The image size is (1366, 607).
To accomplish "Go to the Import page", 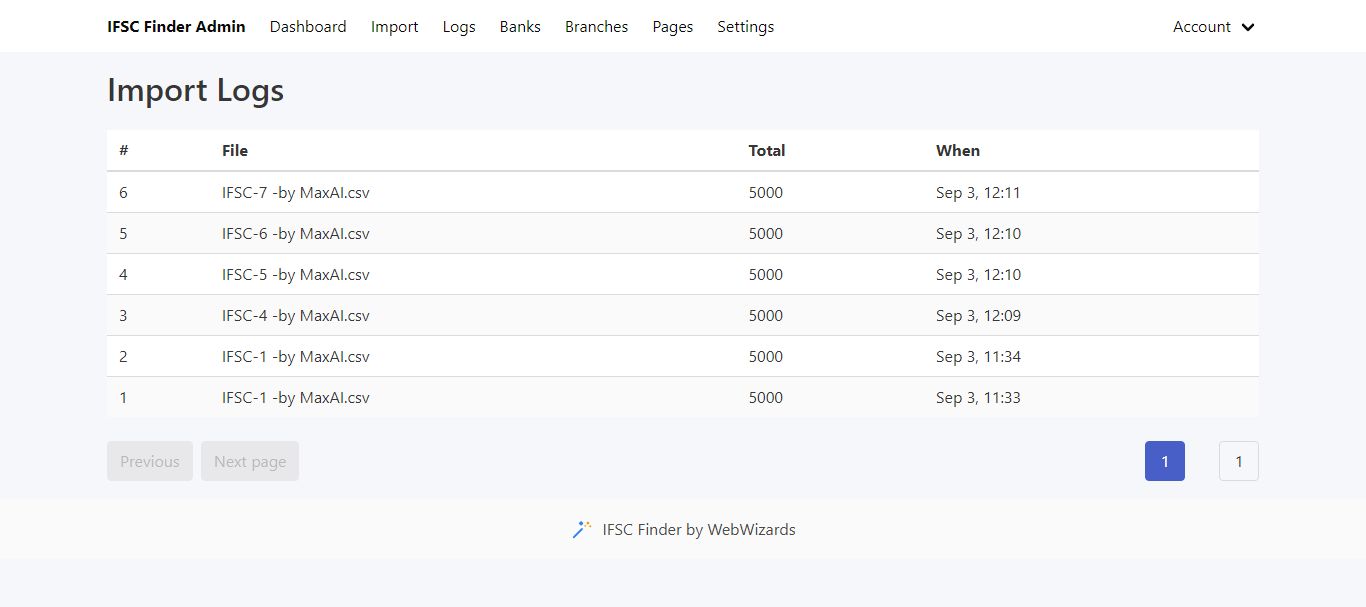I will click(x=394, y=27).
